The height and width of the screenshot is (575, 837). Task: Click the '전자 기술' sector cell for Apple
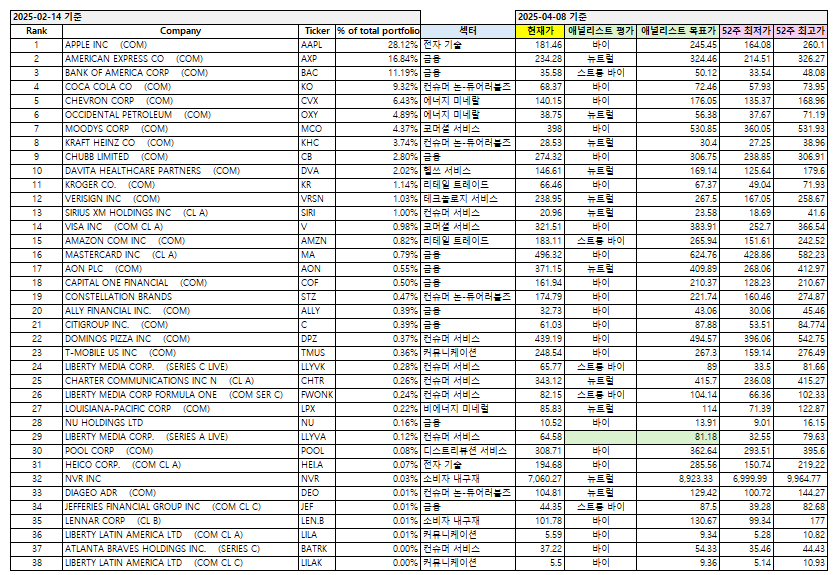click(x=468, y=45)
